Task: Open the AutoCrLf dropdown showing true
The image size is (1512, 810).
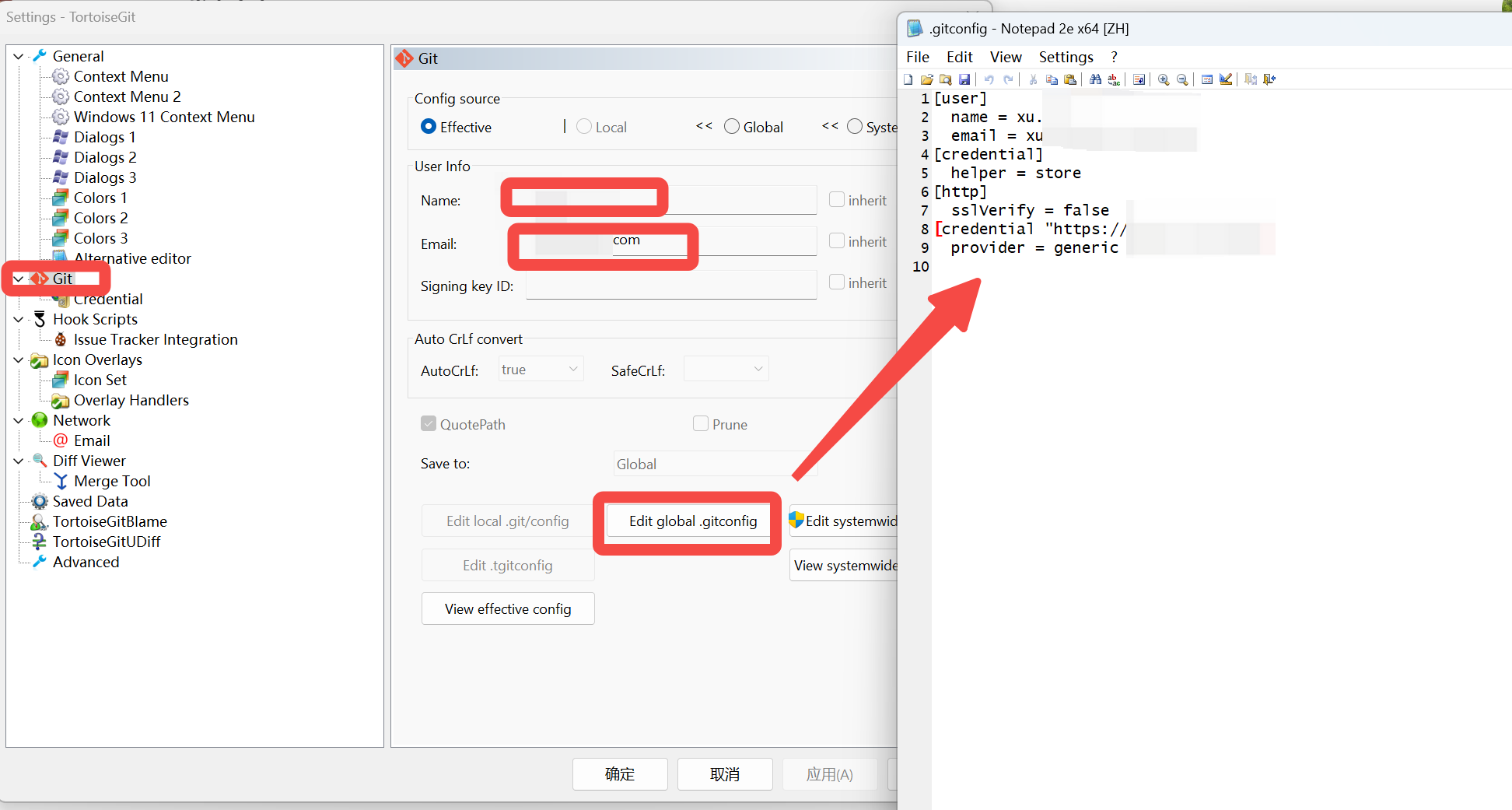Action: tap(541, 370)
